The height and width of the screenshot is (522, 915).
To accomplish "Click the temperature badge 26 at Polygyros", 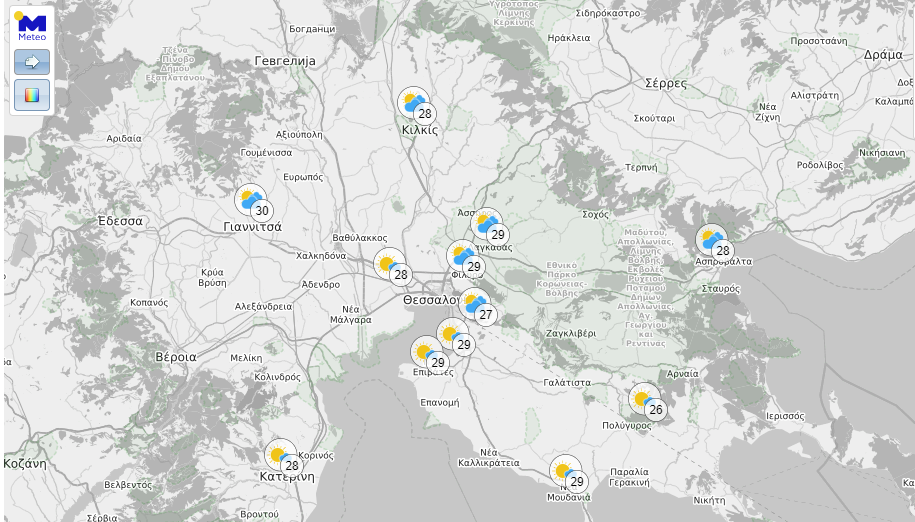I will click(656, 410).
